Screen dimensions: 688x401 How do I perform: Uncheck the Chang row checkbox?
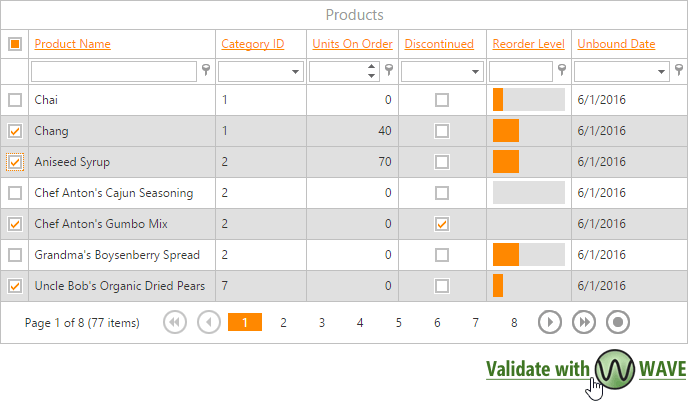(15, 131)
